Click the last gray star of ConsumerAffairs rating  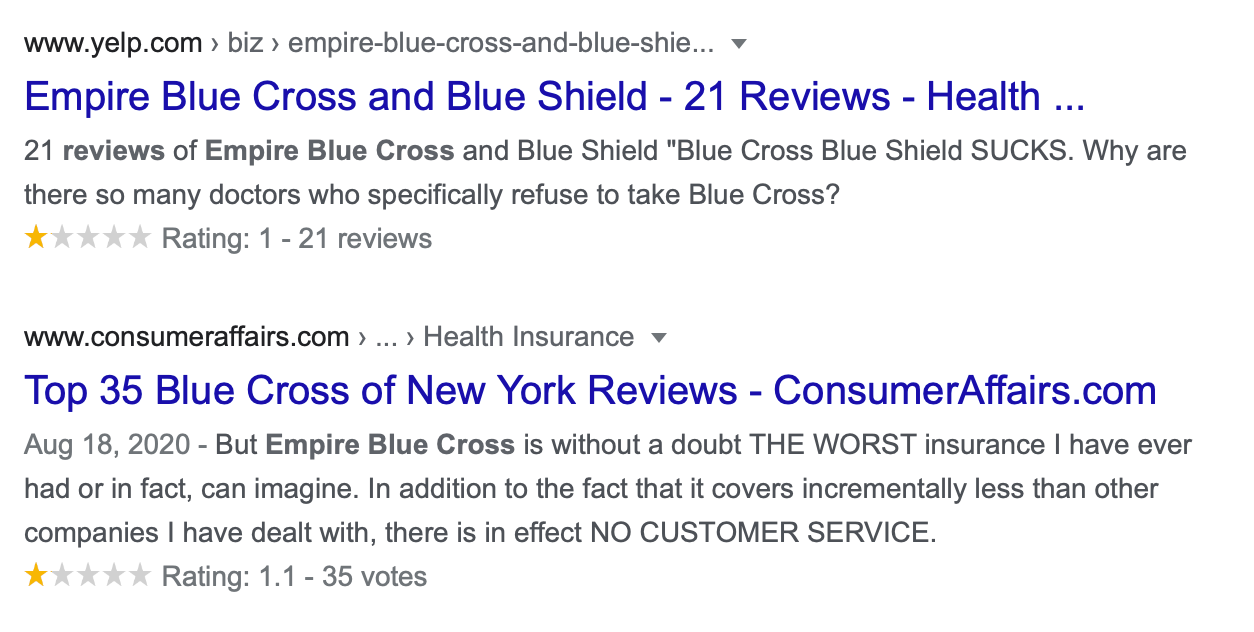point(139,576)
